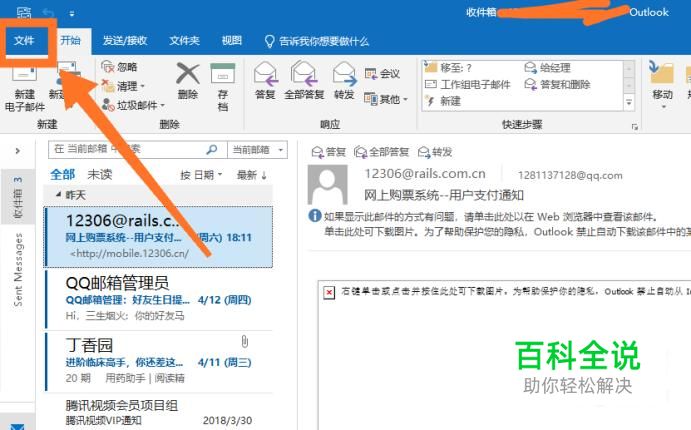Select the 答复和删除 quick step
This screenshot has height=430, width=691.
click(x=557, y=84)
